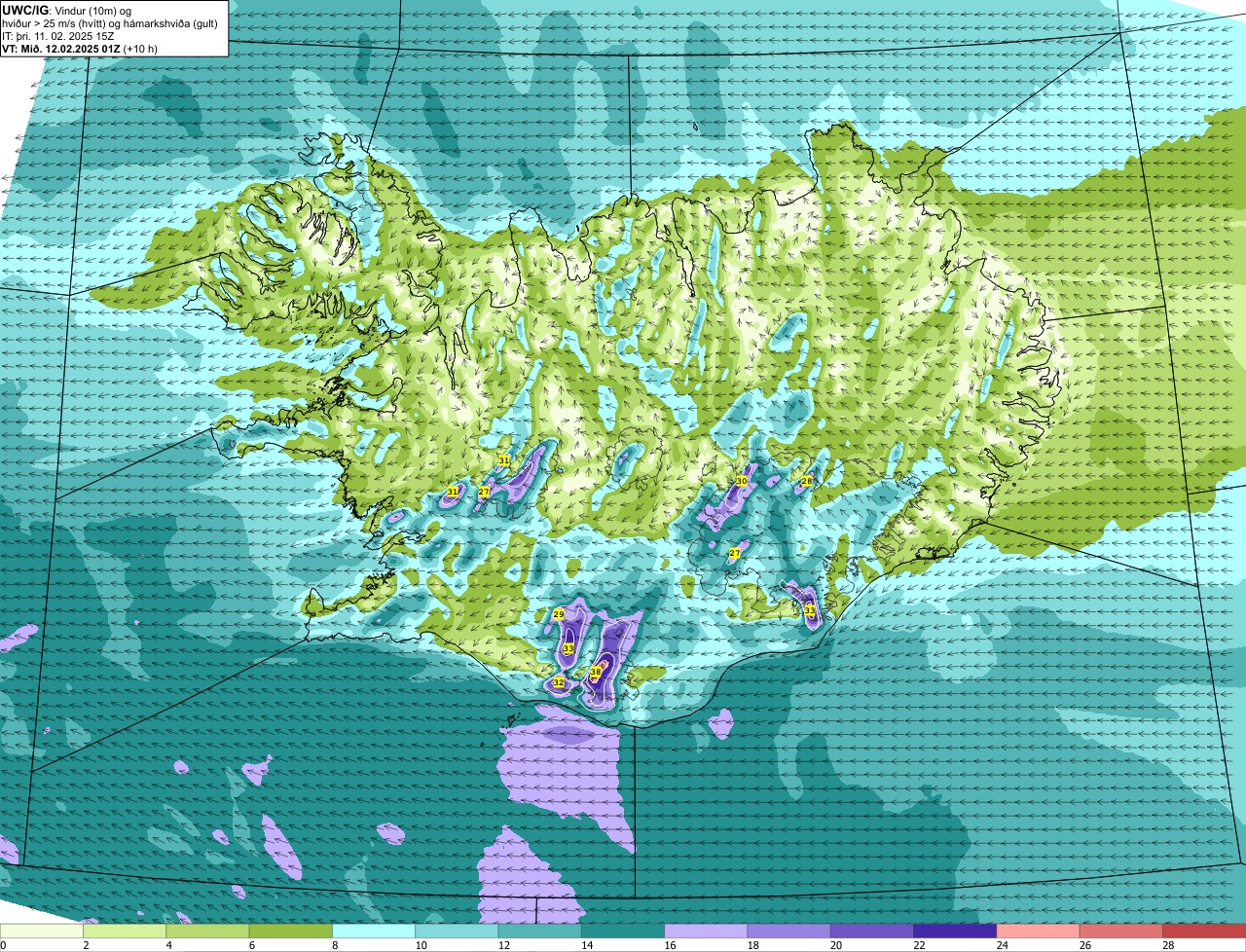The image size is (1246, 952).
Task: Click the 22–24 m/s dark indigo legend swatch
Action: coord(955,932)
